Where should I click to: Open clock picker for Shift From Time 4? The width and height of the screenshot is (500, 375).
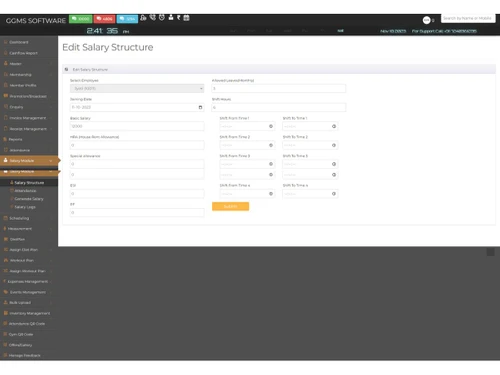(x=271, y=194)
